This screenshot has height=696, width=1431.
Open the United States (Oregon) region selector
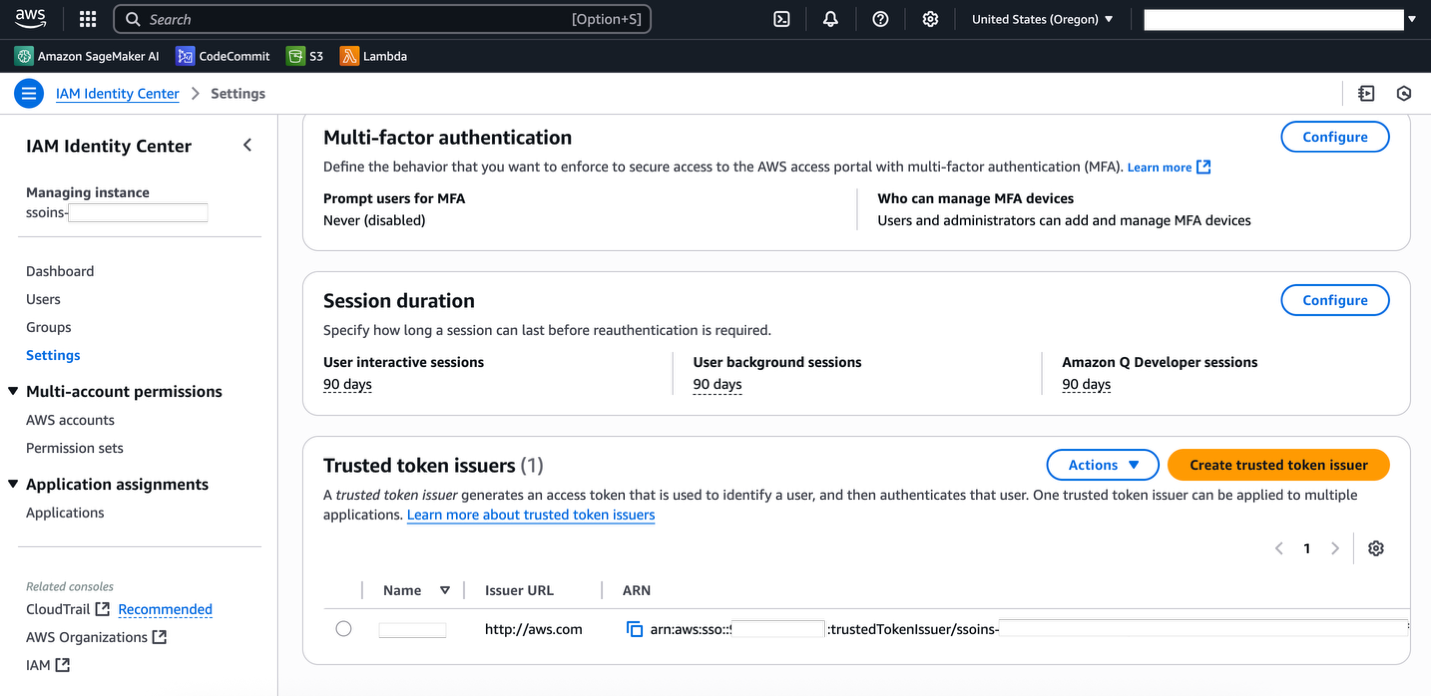[x=1041, y=18]
